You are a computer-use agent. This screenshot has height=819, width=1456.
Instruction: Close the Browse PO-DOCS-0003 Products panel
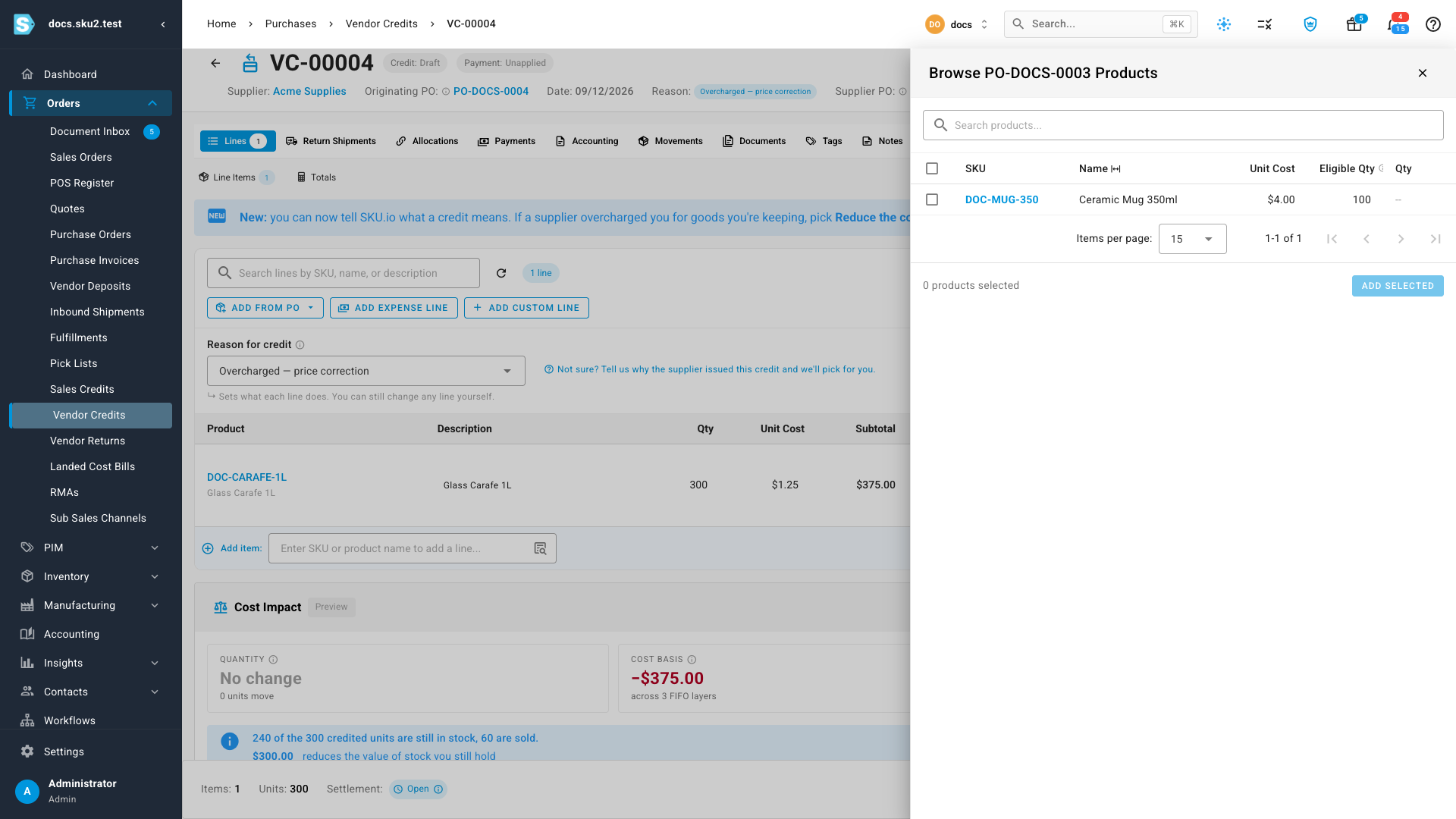point(1423,73)
